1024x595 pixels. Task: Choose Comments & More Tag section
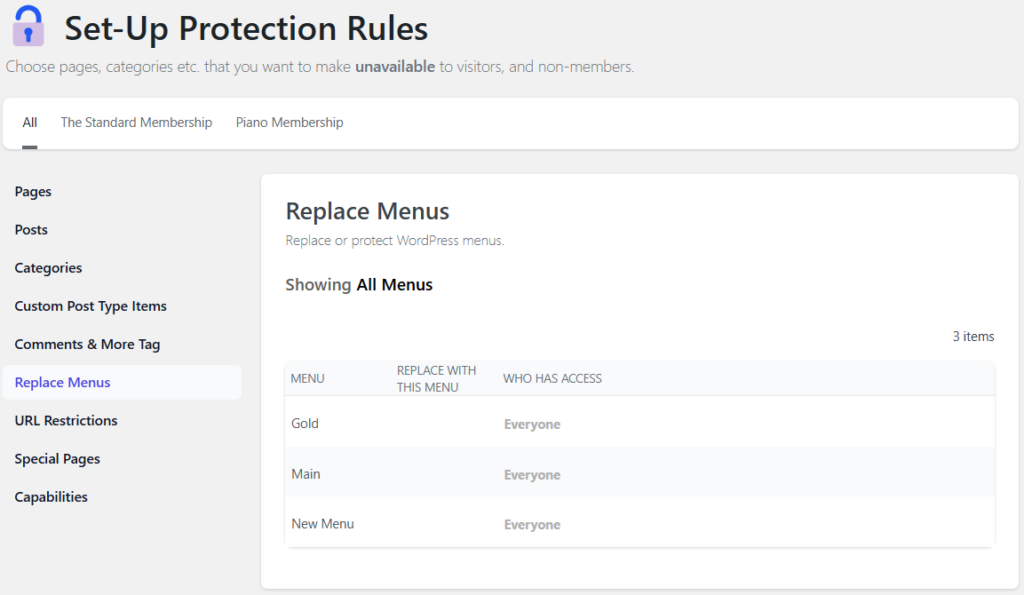pos(87,344)
